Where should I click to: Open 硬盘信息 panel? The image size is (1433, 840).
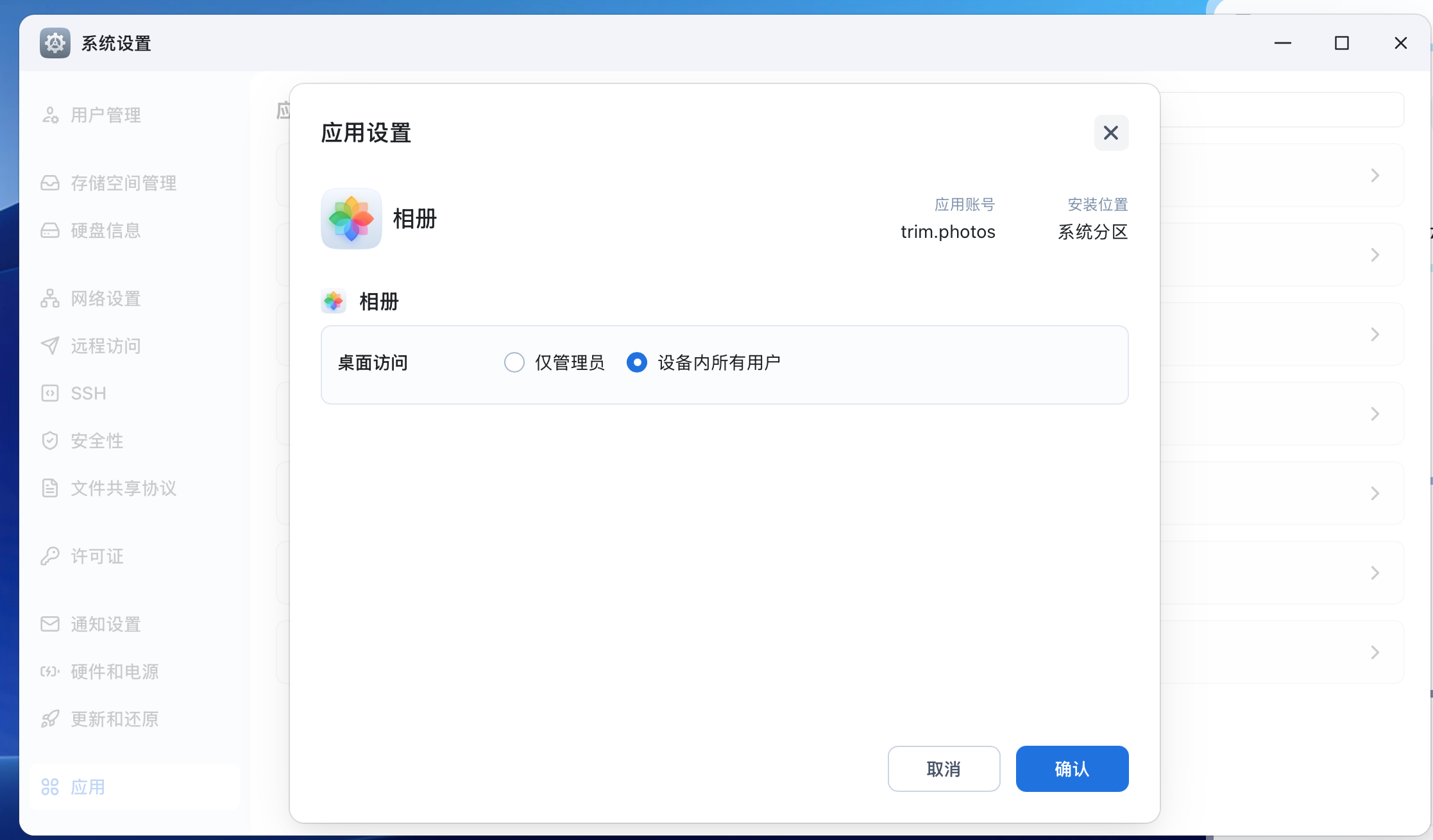tap(105, 230)
